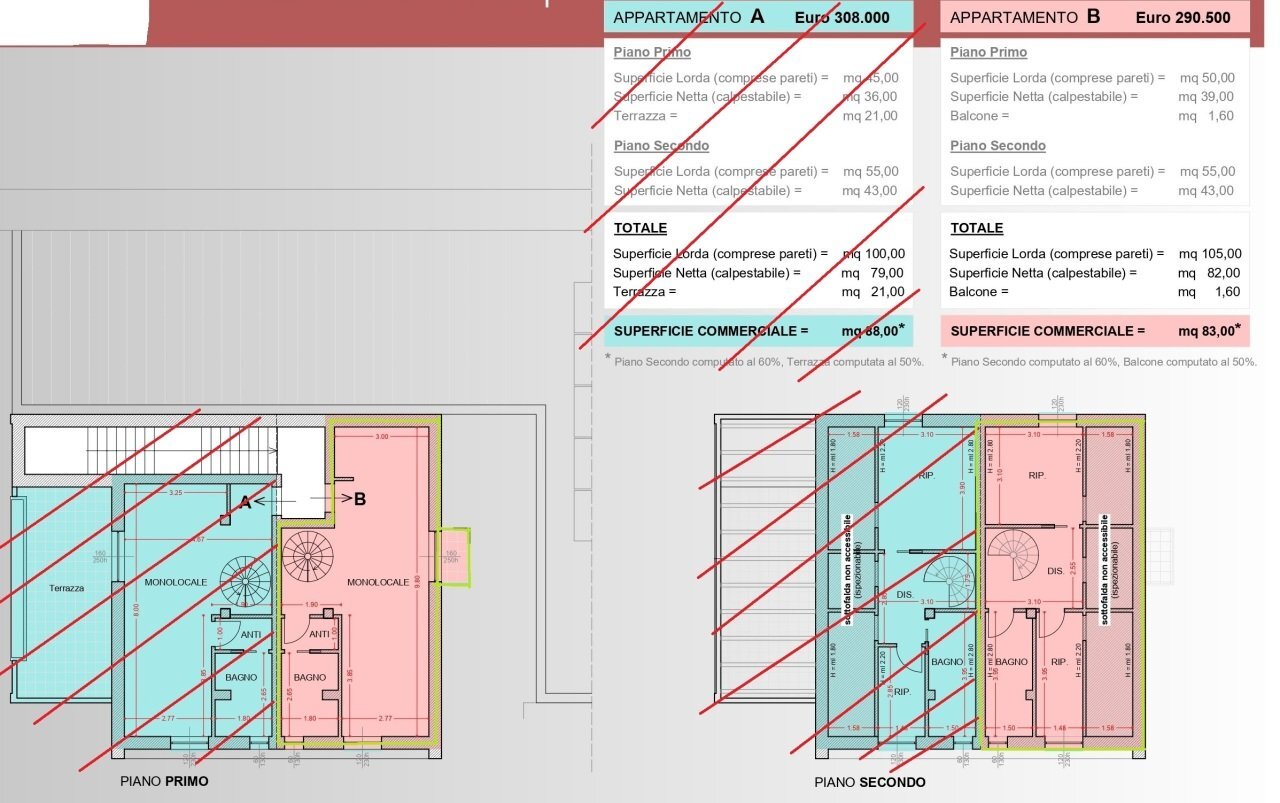Viewport: 1280px width, 803px height.
Task: Click the PIANO SECONDO caption below the plan
Action: coord(869,782)
